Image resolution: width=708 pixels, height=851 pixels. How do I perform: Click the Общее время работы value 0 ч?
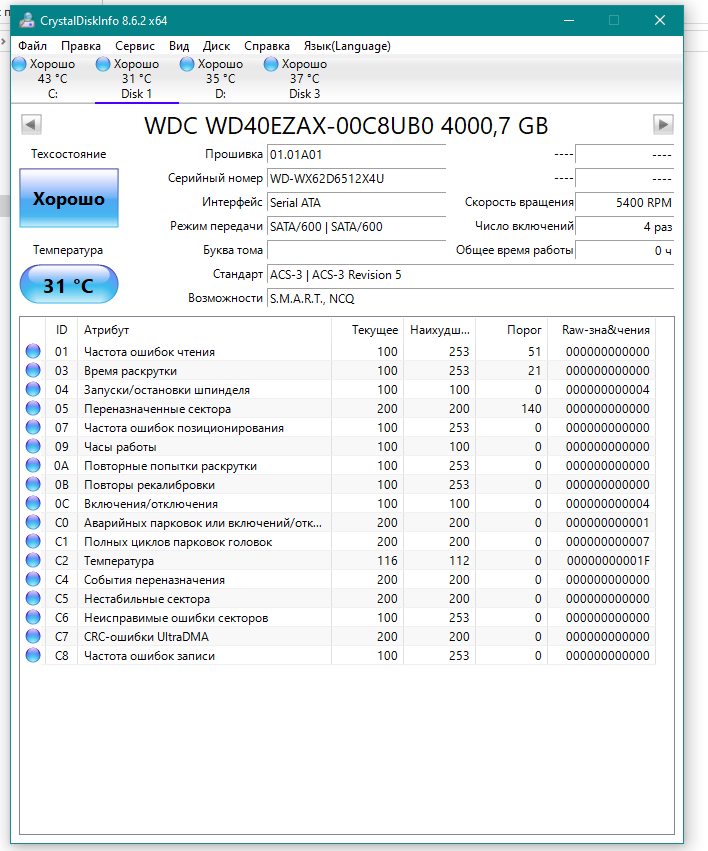[x=624, y=250]
